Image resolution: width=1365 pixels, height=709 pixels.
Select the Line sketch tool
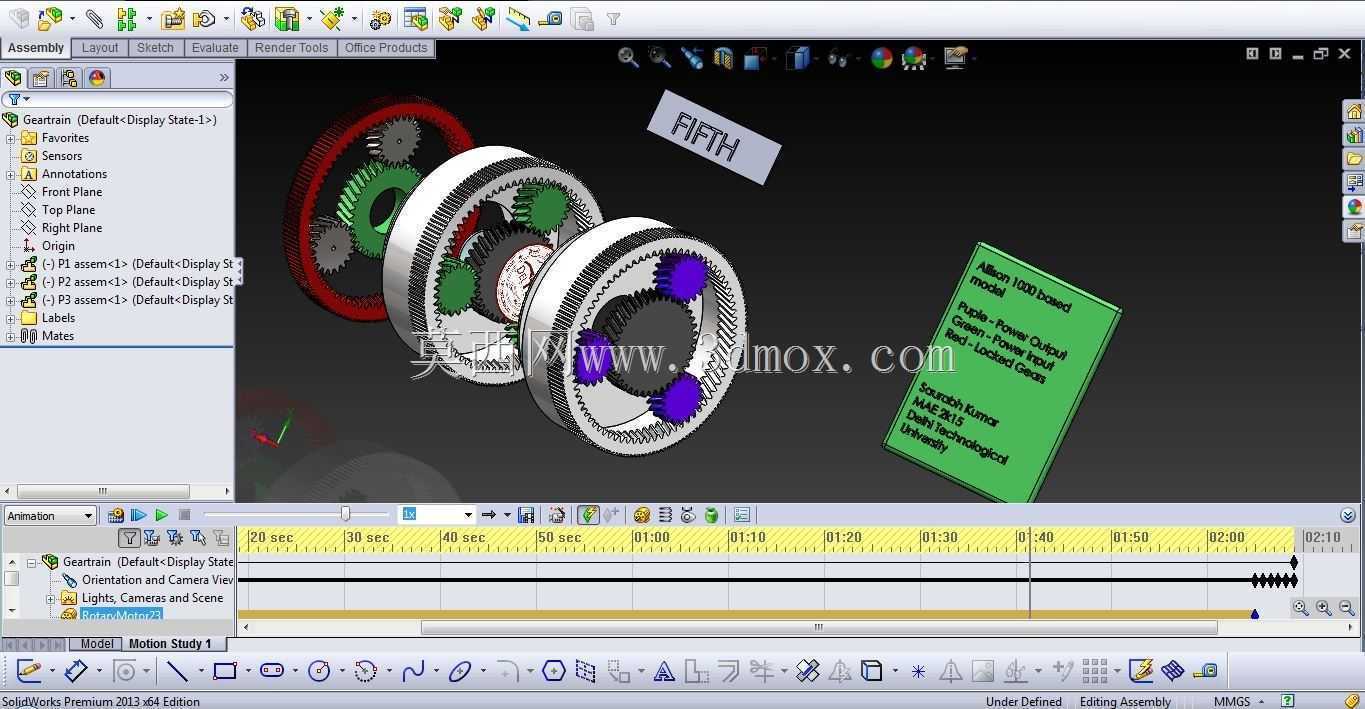177,671
